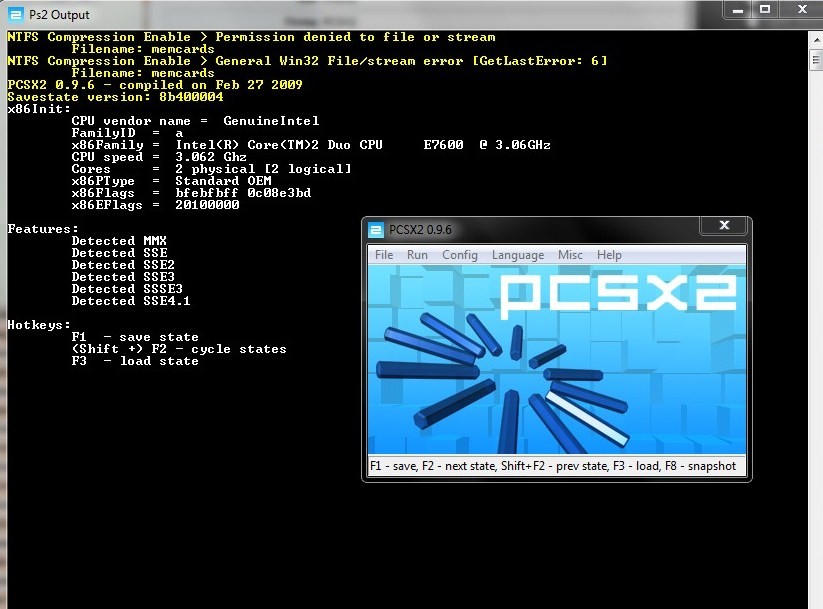Click the 'FamilyID = a' line
This screenshot has width=823, height=609.
pyautogui.click(x=127, y=133)
